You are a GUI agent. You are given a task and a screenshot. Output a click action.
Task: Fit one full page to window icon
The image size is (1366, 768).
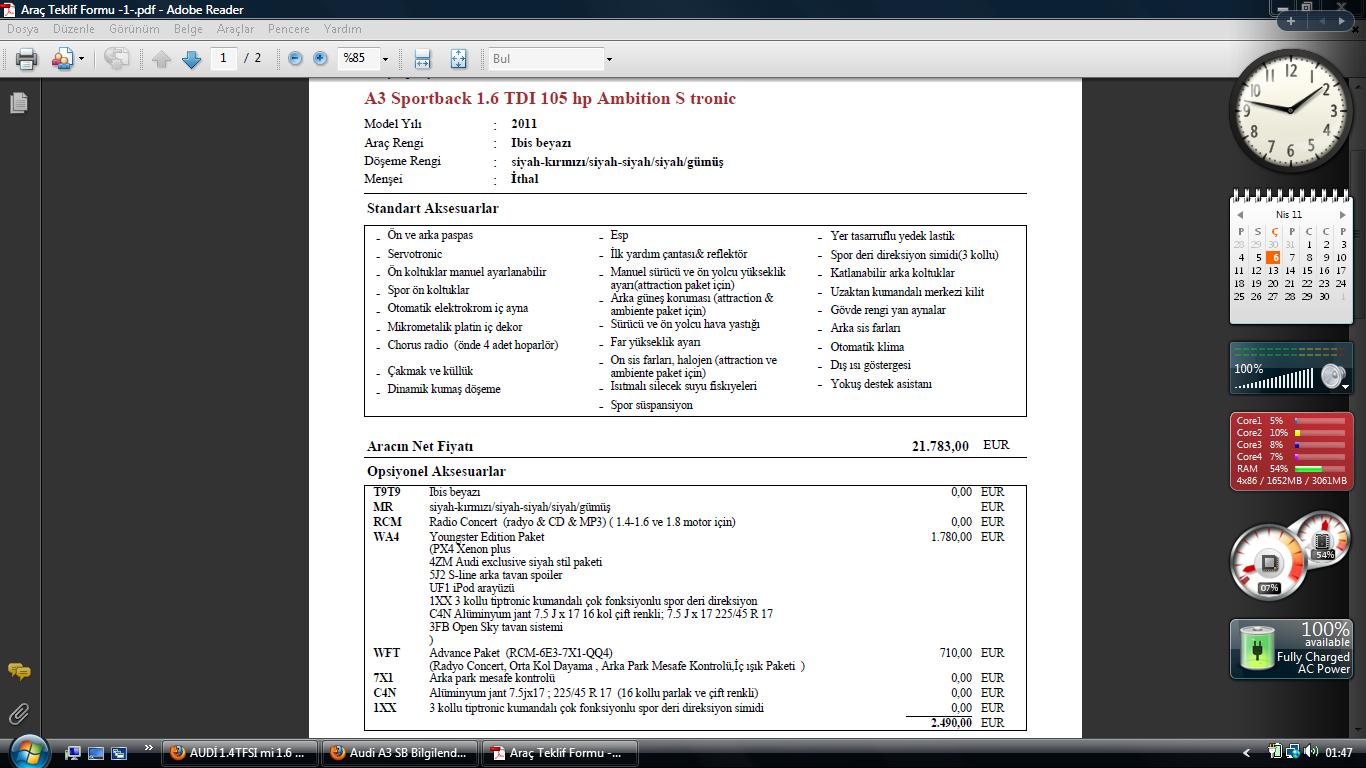pyautogui.click(x=458, y=59)
